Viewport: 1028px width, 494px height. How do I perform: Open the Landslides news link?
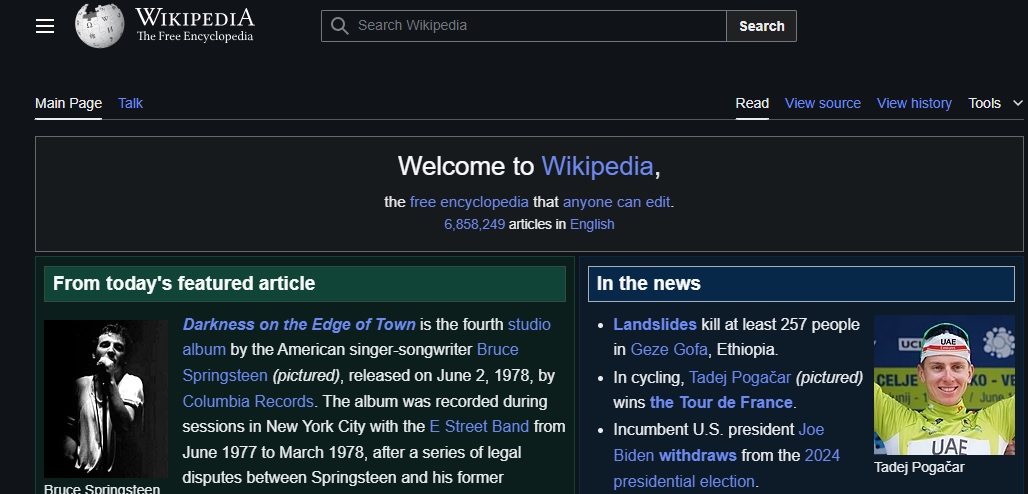(655, 324)
